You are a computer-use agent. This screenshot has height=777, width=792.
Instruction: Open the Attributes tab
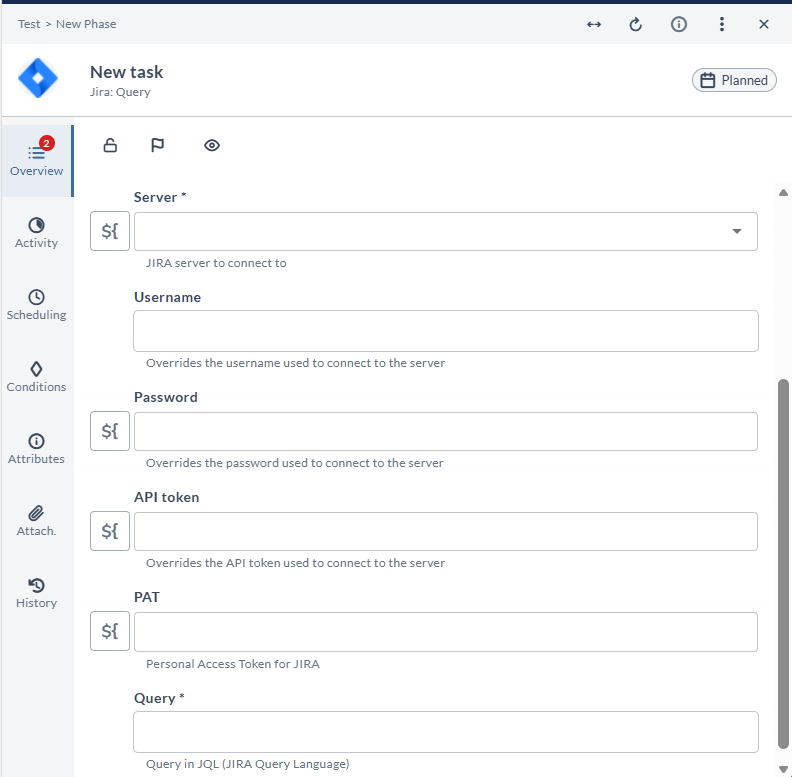click(x=36, y=449)
